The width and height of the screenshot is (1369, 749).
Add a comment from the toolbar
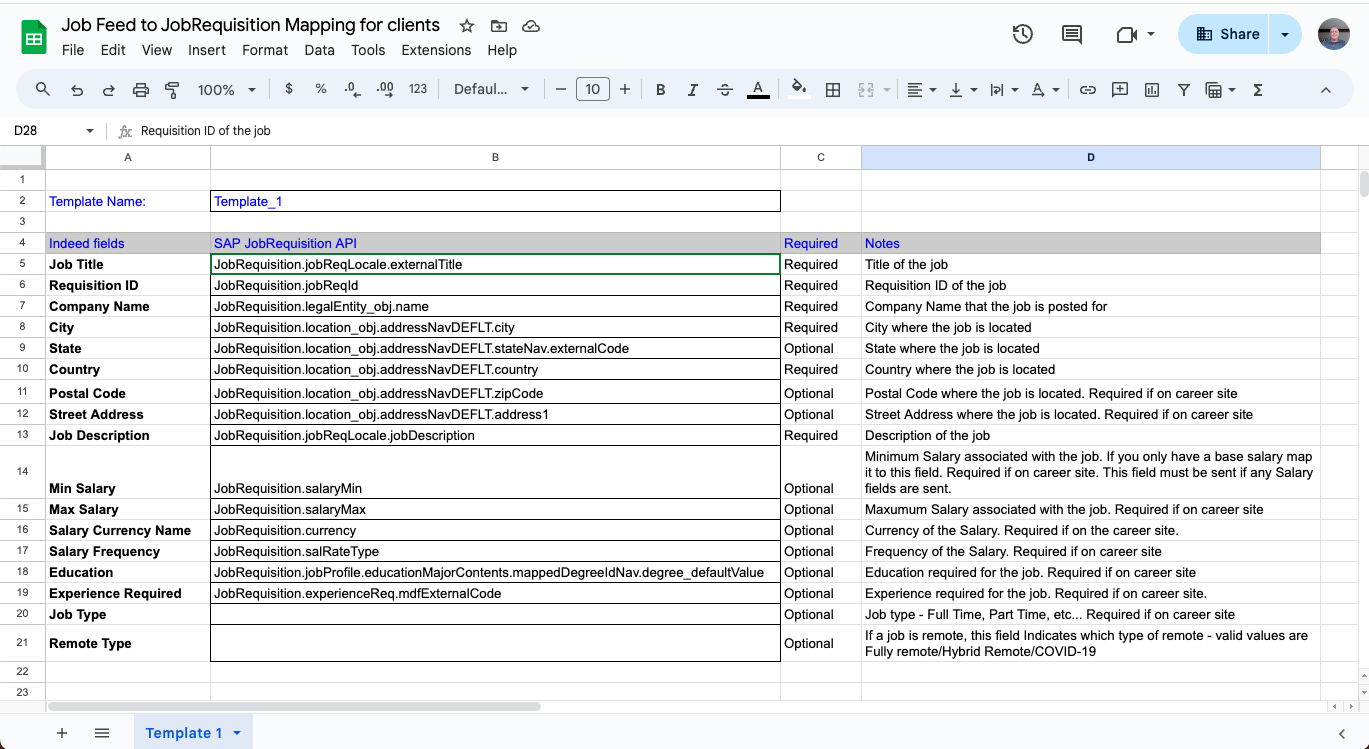click(1120, 89)
